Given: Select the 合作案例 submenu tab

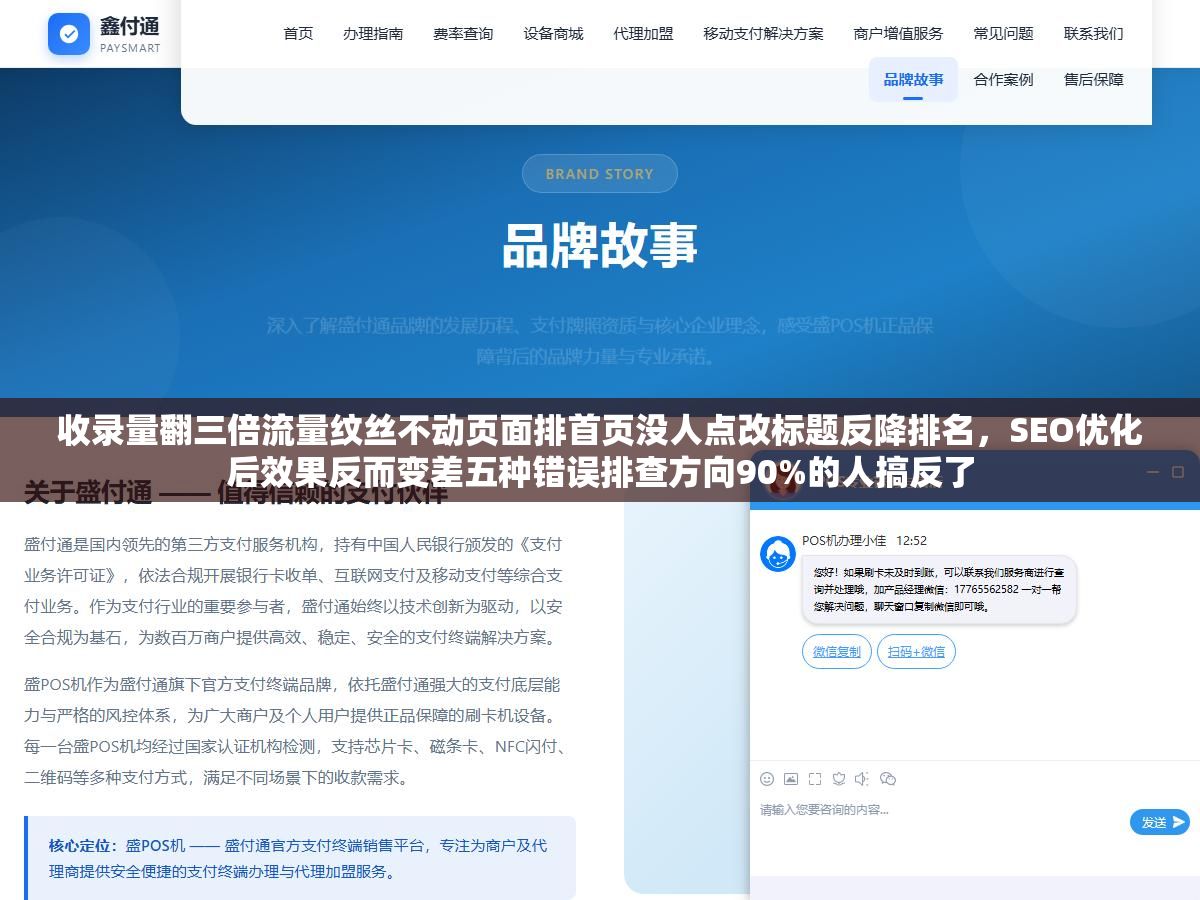Looking at the screenshot, I should click(x=1003, y=79).
